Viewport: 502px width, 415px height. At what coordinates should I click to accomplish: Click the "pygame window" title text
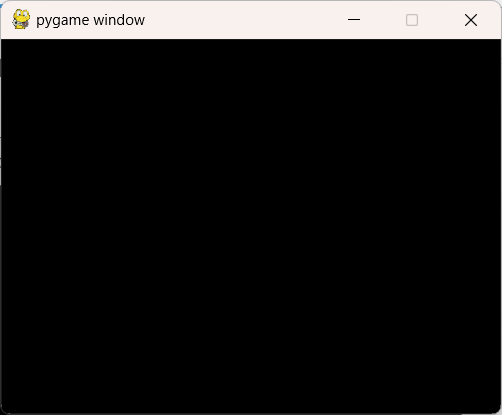coord(90,20)
